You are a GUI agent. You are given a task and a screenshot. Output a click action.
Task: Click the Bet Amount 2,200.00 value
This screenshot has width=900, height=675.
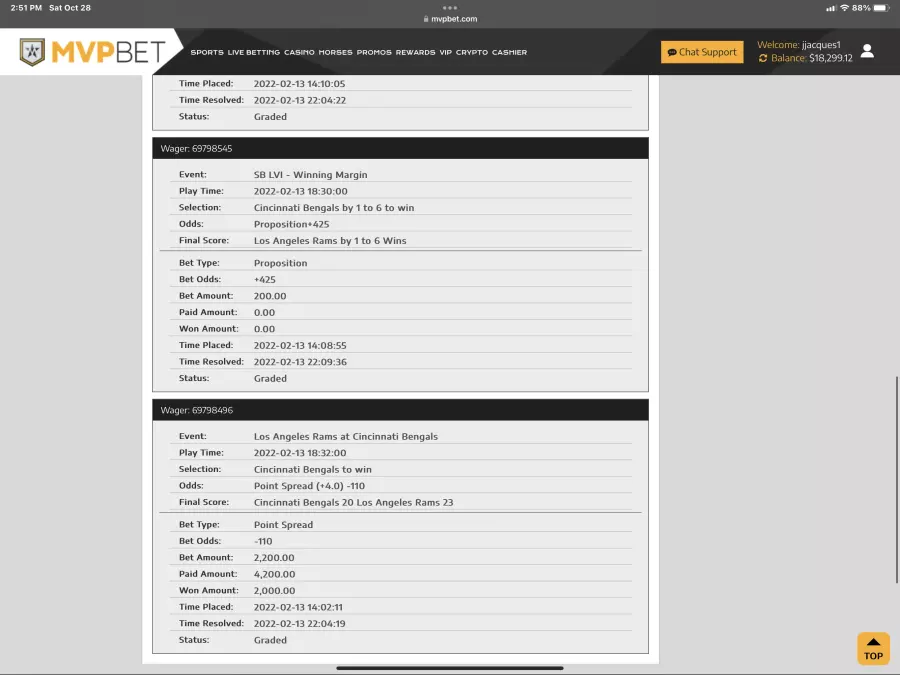(274, 558)
